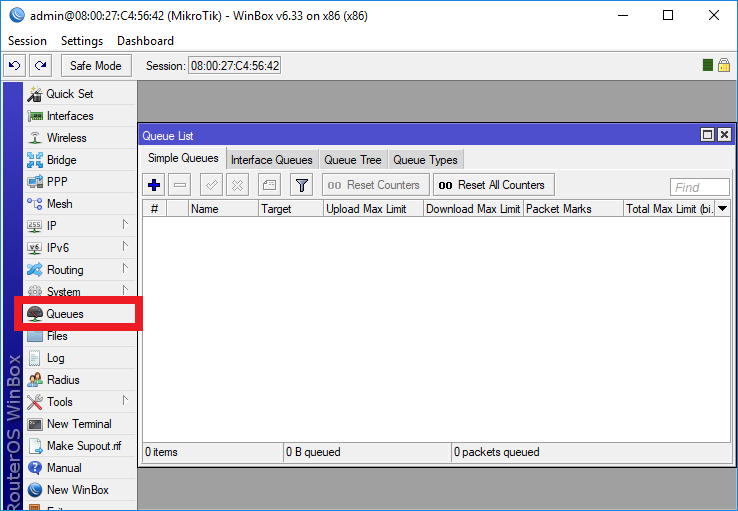Select the Simple Queues tab
Image resolution: width=738 pixels, height=511 pixels.
183,158
